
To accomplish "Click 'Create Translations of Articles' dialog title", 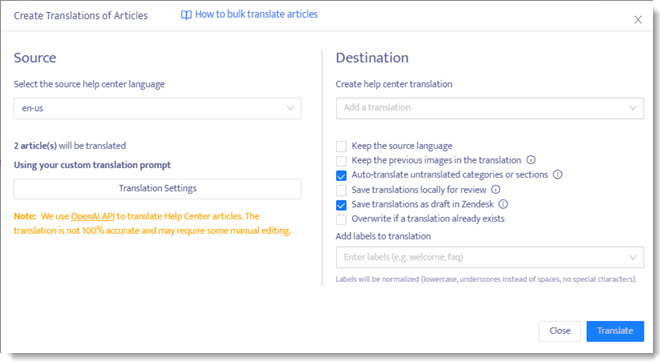I will coord(81,16).
